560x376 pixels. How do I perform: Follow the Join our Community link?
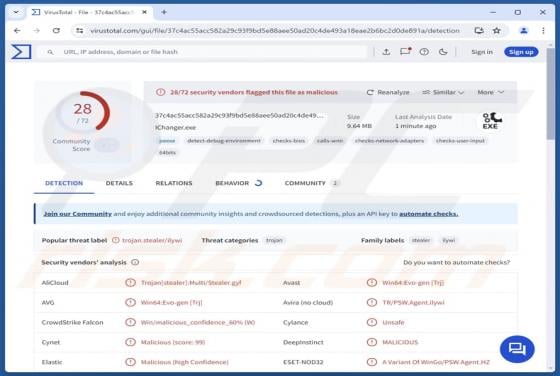78,214
